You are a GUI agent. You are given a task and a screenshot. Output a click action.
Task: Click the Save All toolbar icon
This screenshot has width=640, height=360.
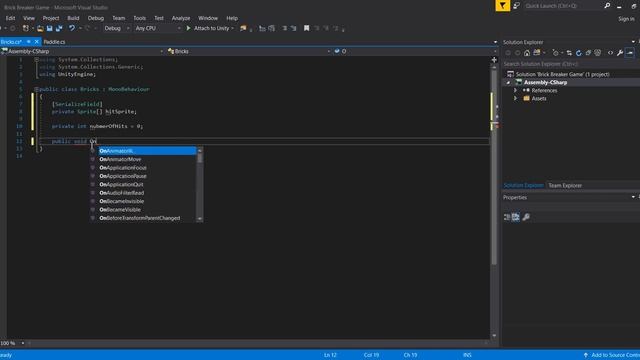(59, 28)
